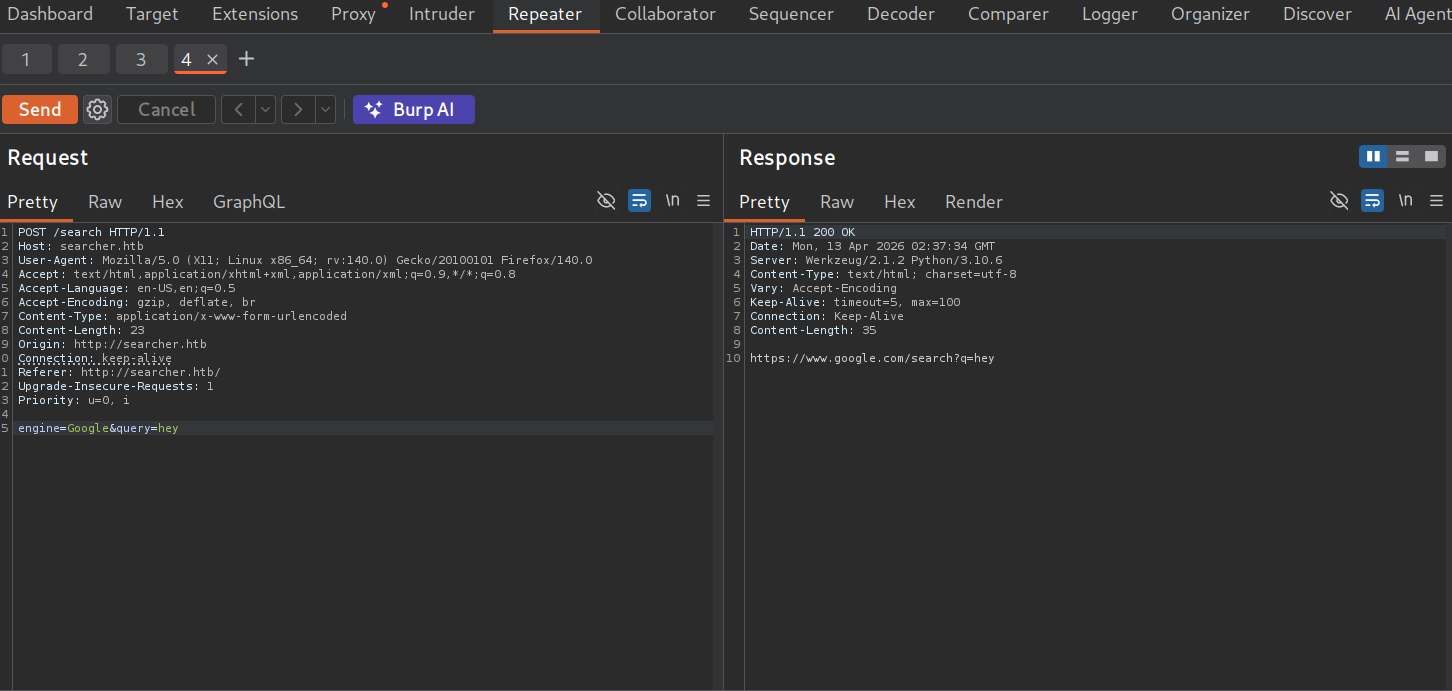Select Response Hex view tab
The image size is (1452, 691).
tap(900, 202)
